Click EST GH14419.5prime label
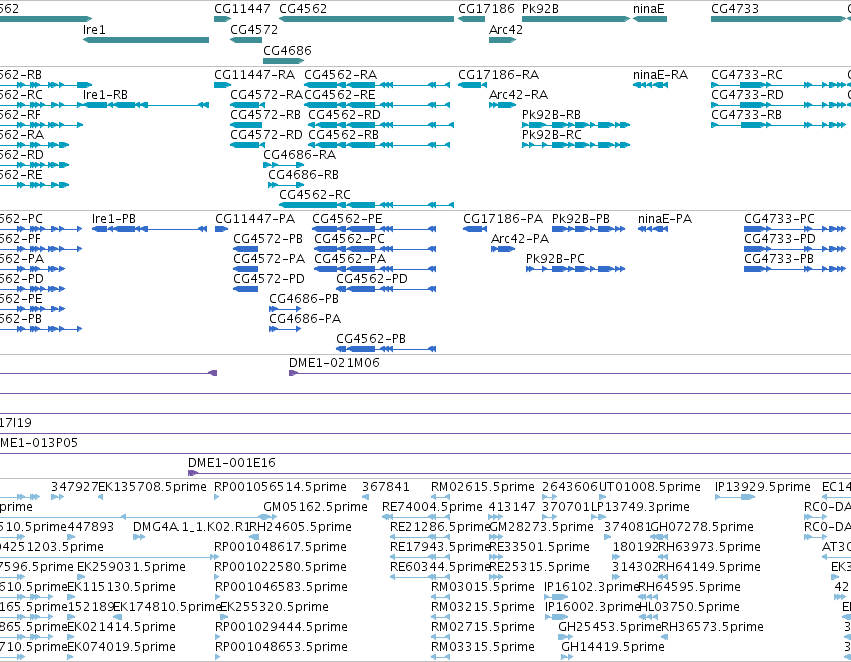This screenshot has height=662, width=851. click(613, 647)
